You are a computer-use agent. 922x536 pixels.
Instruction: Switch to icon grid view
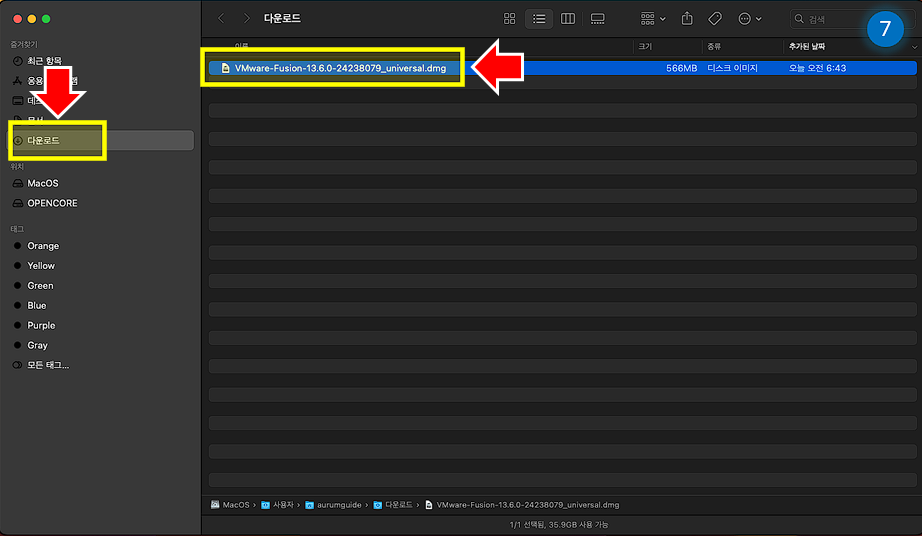coord(509,19)
